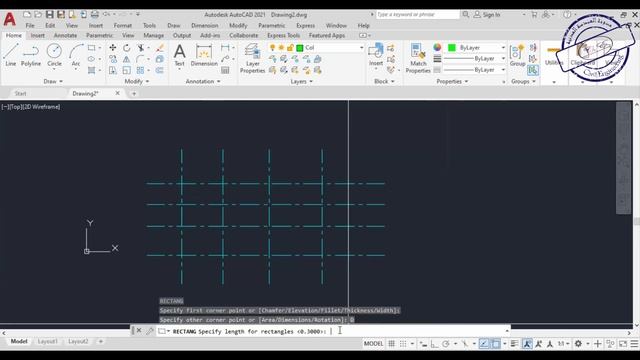640x360 pixels.
Task: Expand the Draw panel
Action: pyautogui.click(x=53, y=81)
